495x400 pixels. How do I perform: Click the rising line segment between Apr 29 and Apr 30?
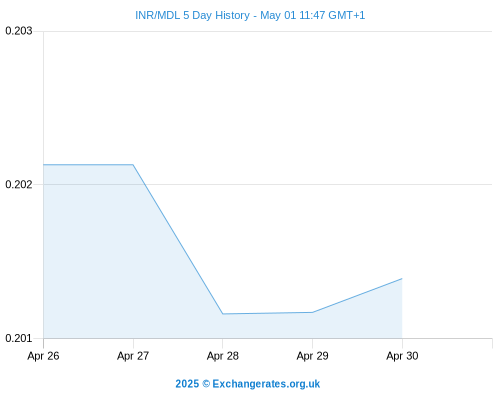click(x=357, y=295)
